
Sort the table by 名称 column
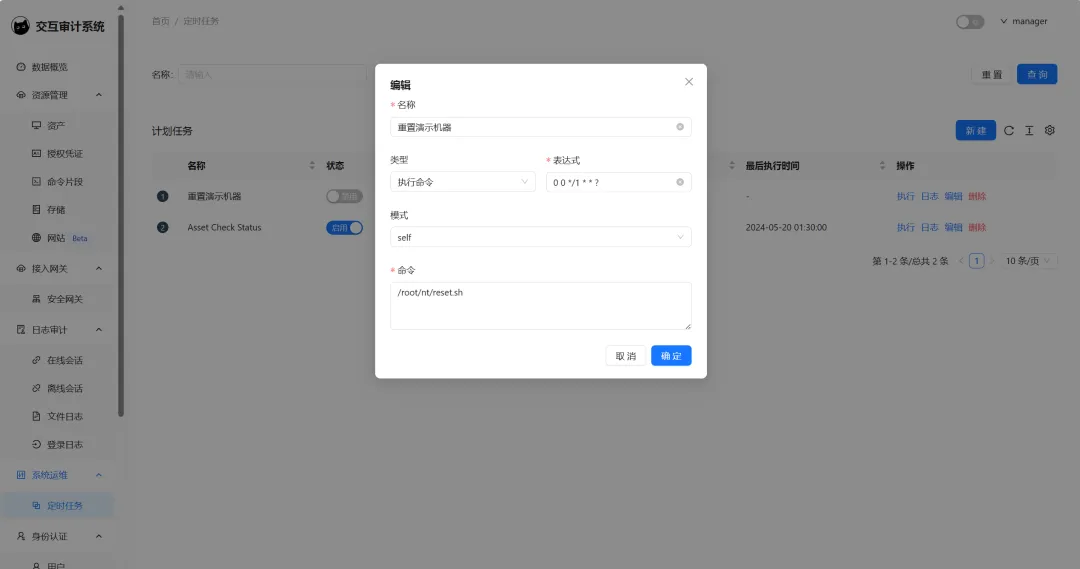[x=311, y=166]
